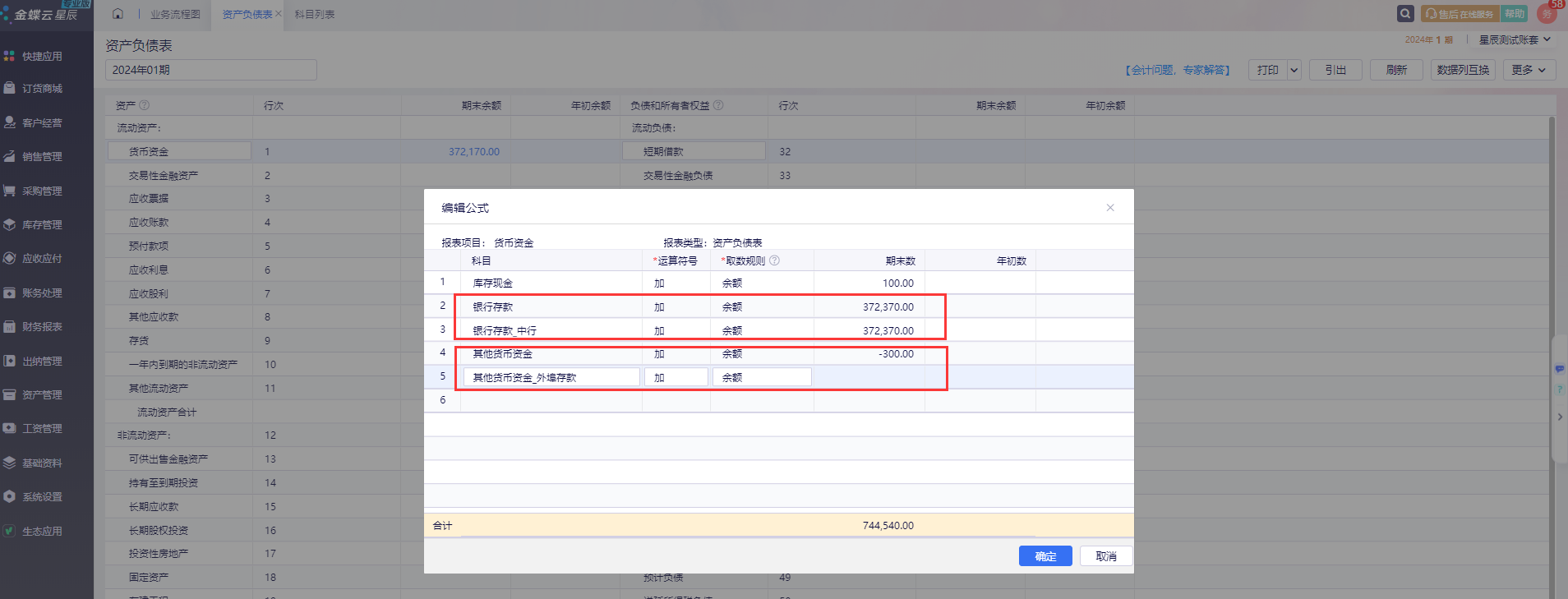Open 运算符号 dropdown in row 5

pos(676,377)
